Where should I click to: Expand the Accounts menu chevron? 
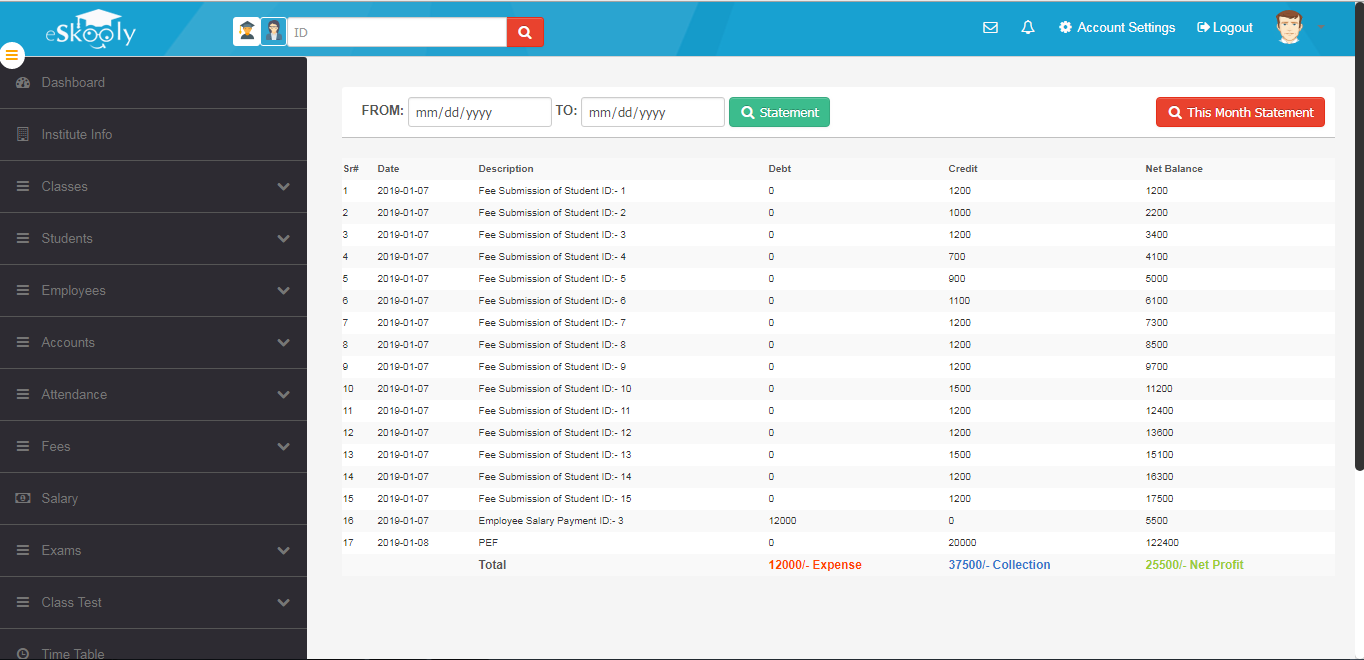pos(284,343)
